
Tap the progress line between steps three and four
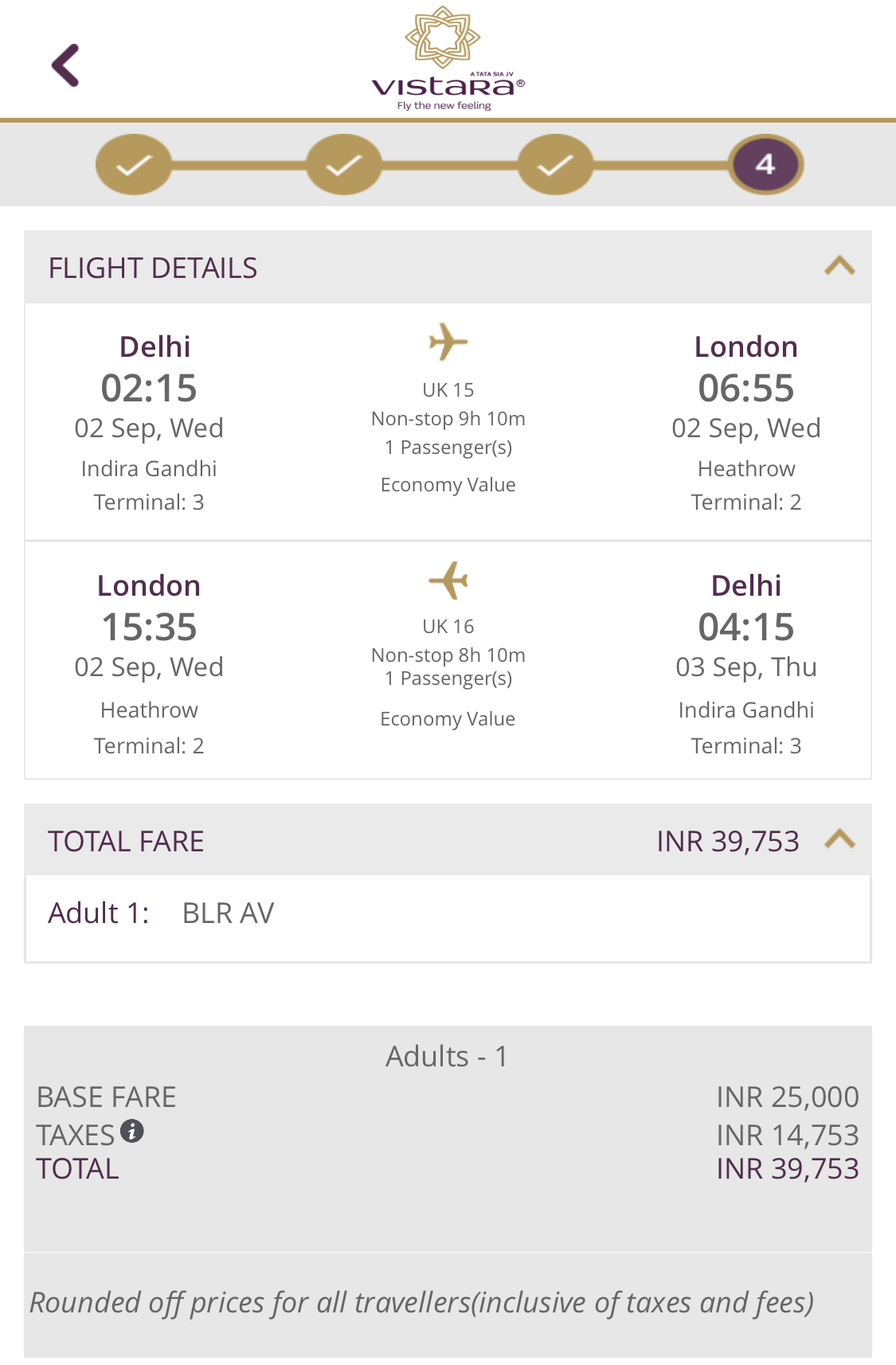[x=662, y=165]
